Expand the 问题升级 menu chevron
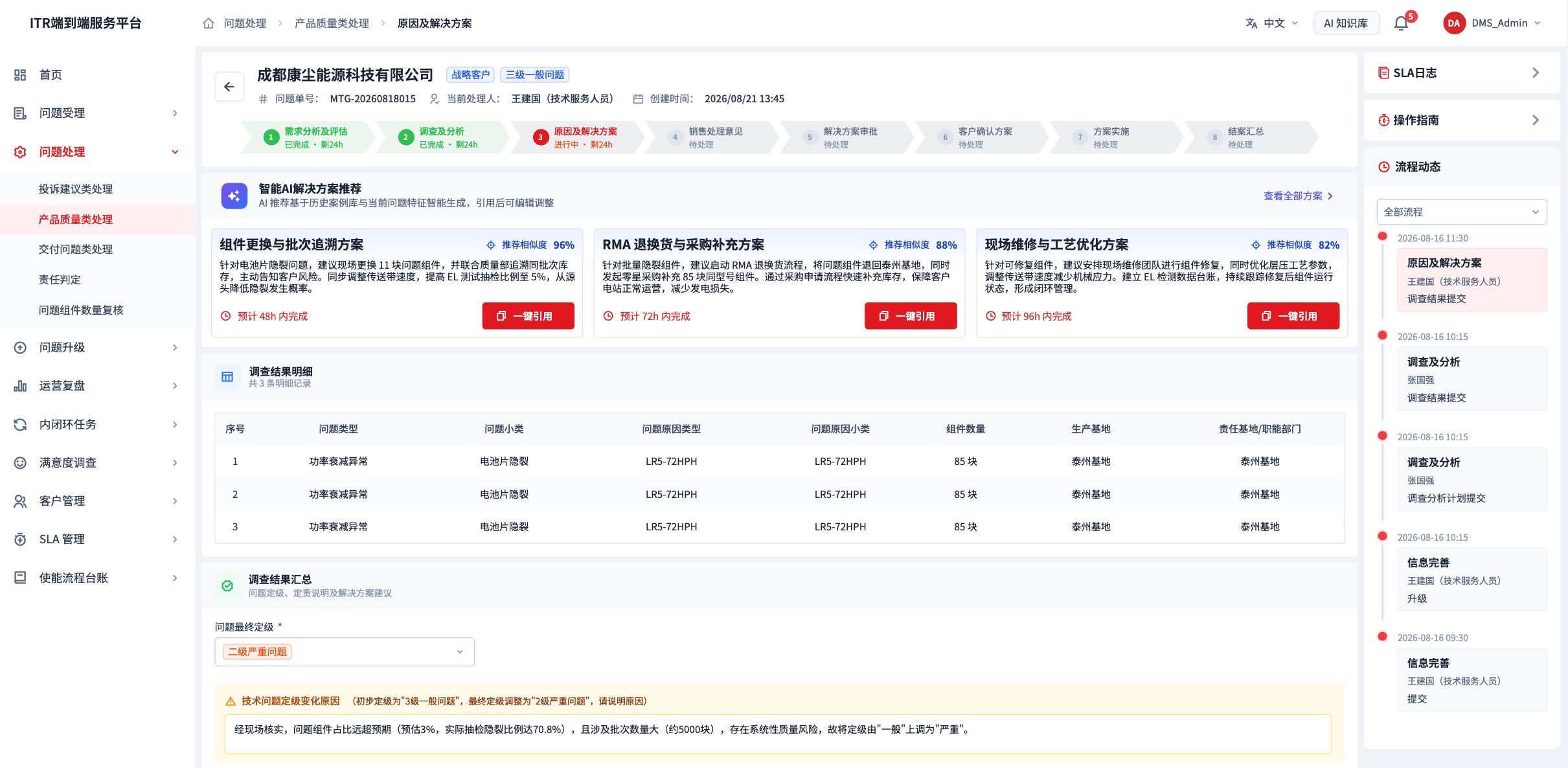This screenshot has width=1568, height=768. [x=175, y=348]
